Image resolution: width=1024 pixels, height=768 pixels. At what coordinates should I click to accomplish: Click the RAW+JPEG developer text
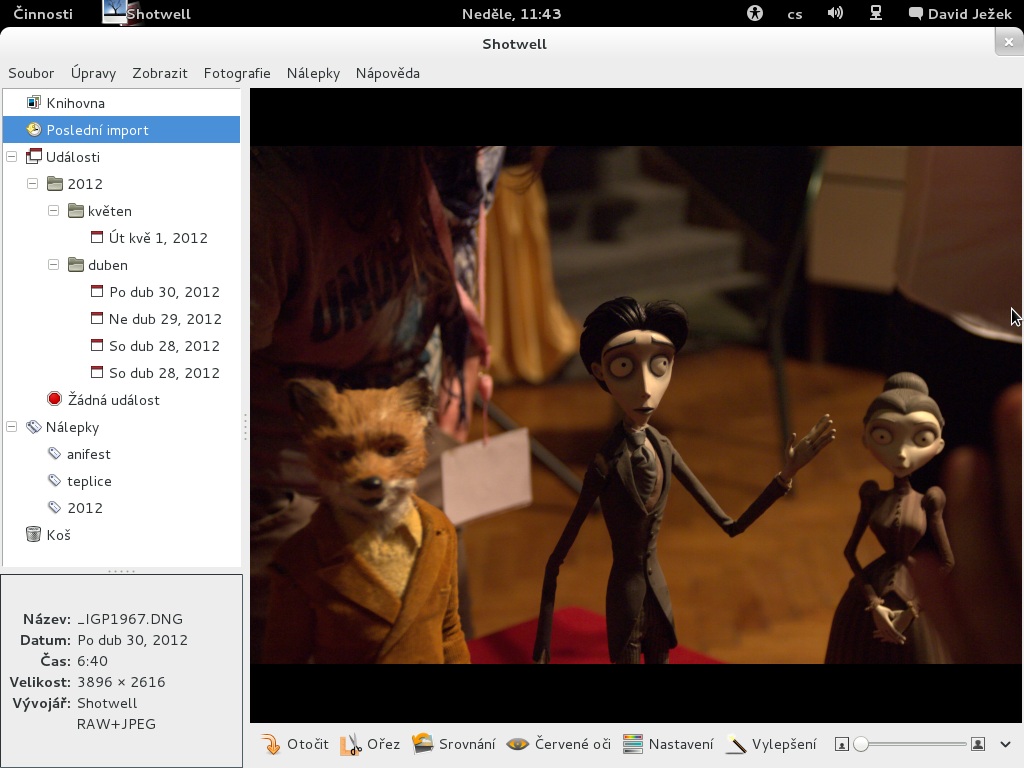[116, 724]
